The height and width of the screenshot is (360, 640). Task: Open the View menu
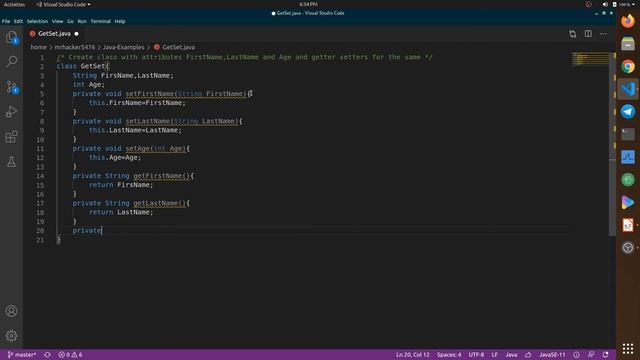tap(58, 21)
